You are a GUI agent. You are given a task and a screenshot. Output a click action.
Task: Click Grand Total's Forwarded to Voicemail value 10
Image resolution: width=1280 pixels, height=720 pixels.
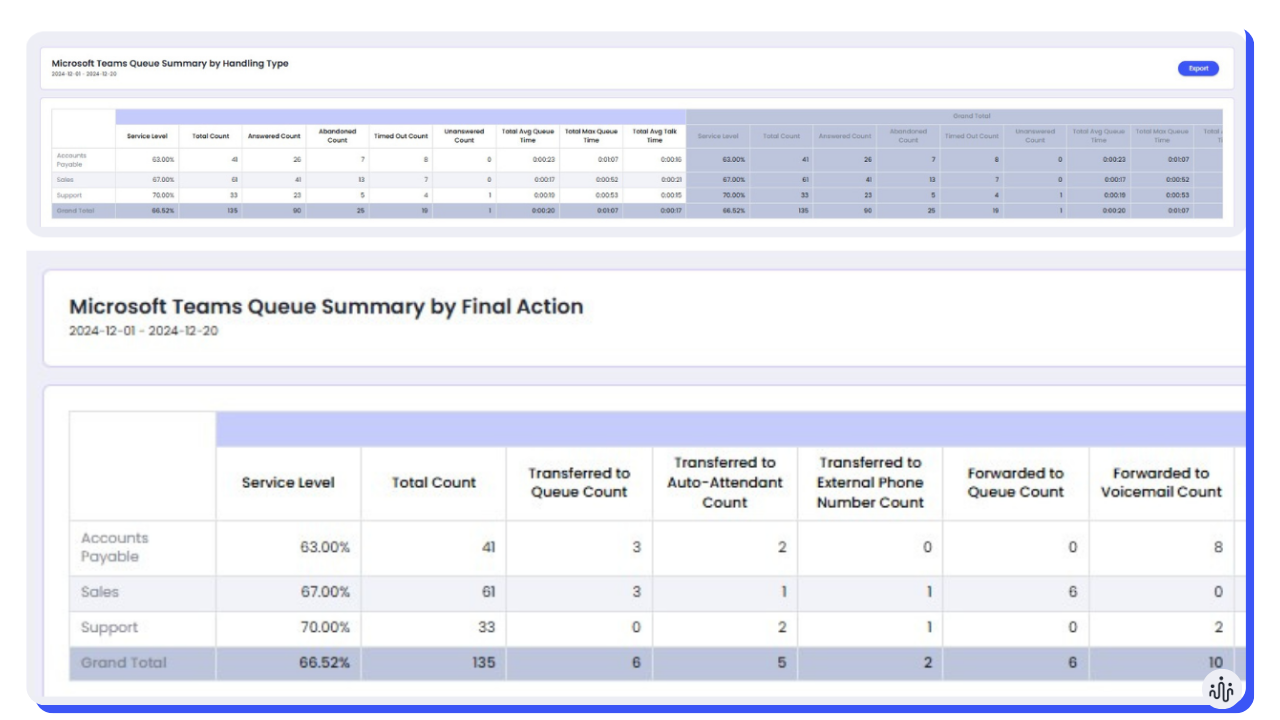point(1215,663)
